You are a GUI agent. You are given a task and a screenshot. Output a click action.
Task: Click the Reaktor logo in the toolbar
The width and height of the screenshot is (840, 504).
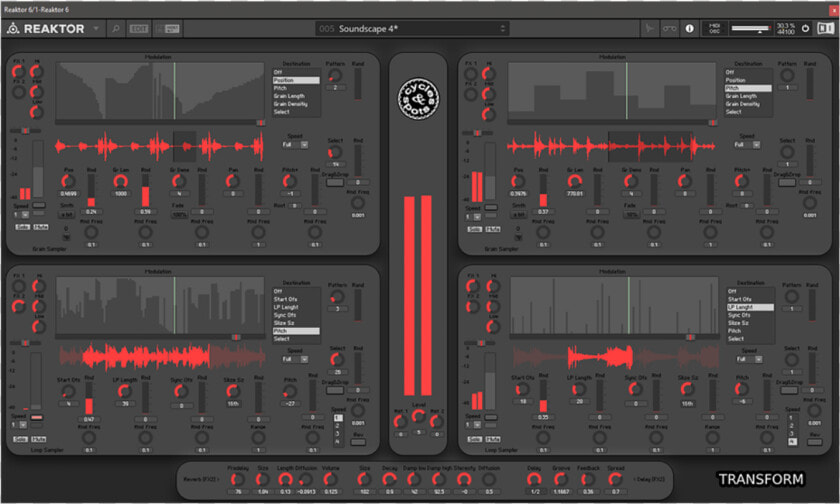pos(45,29)
